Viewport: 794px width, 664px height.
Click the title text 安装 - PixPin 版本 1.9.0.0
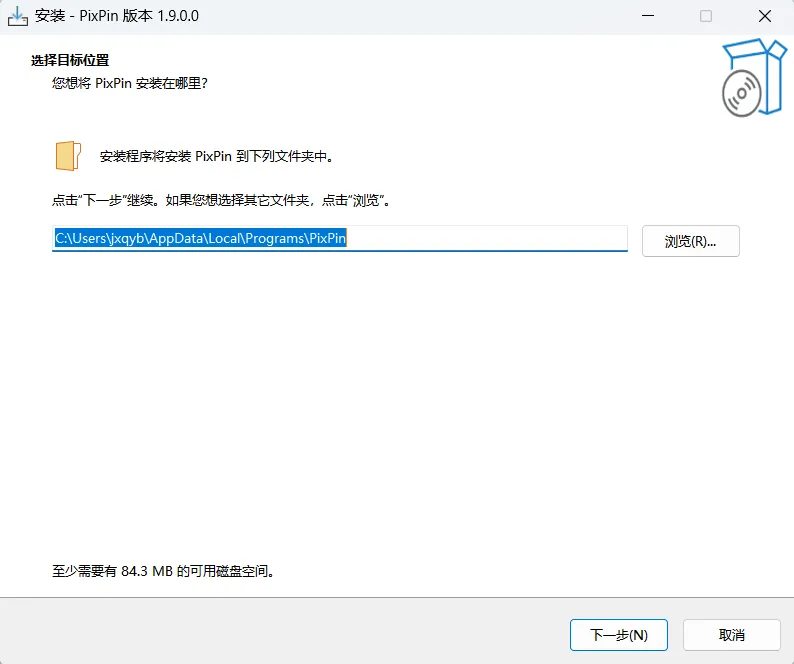point(116,16)
